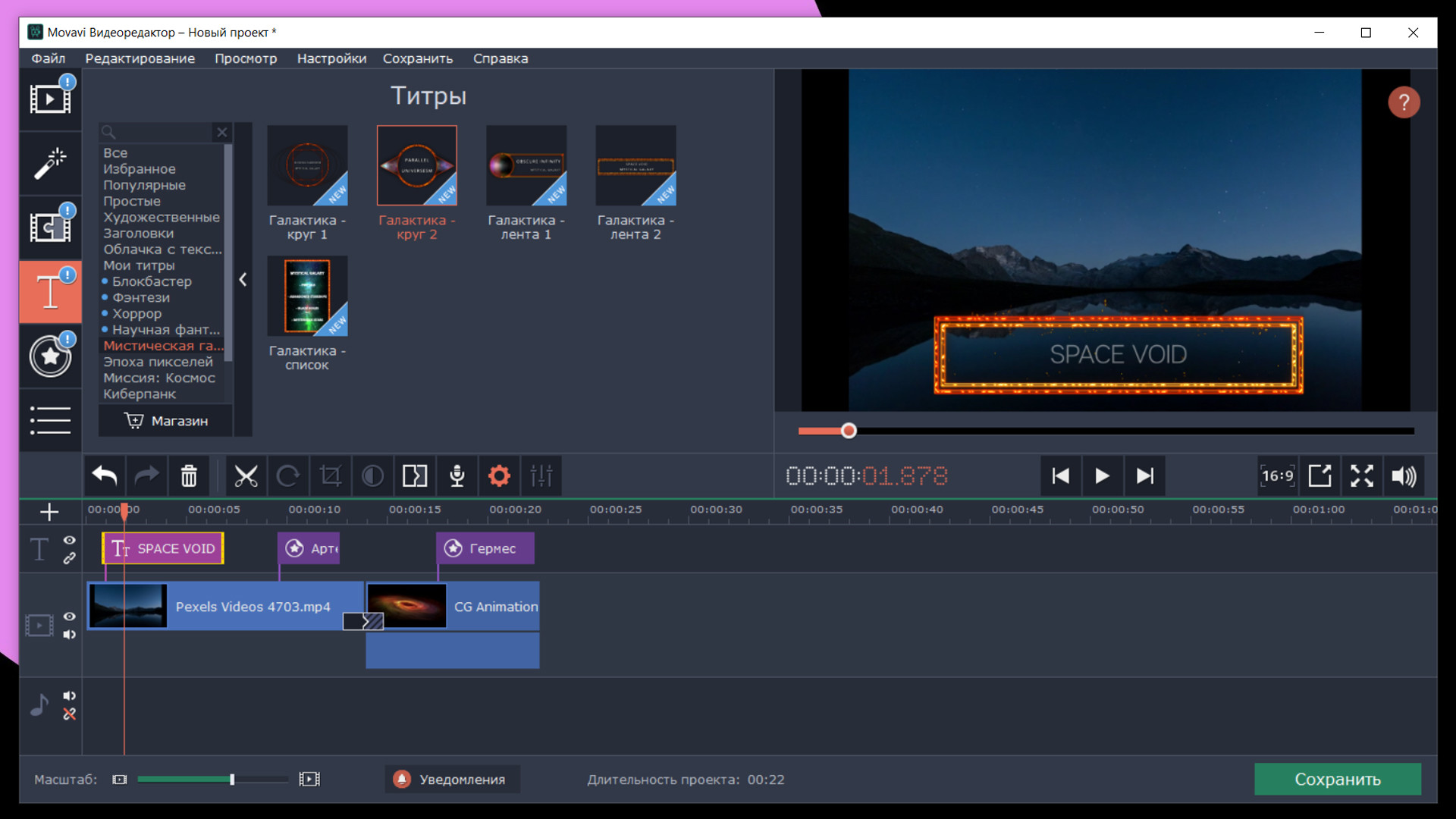This screenshot has width=1456, height=819.
Task: Open the Настройки menu
Action: pyautogui.click(x=331, y=58)
